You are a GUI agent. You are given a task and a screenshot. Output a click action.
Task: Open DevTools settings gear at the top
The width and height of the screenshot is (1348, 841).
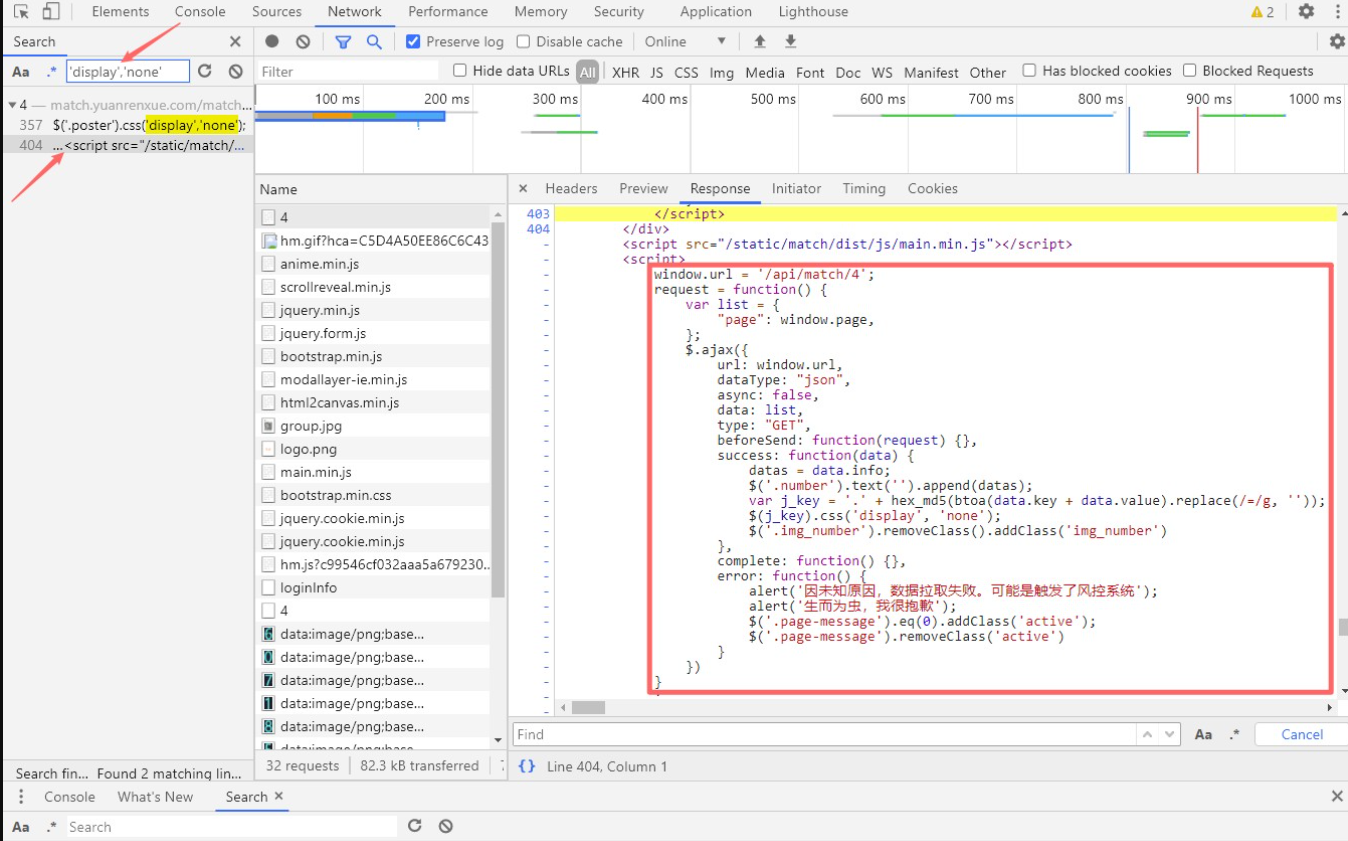pos(1306,12)
